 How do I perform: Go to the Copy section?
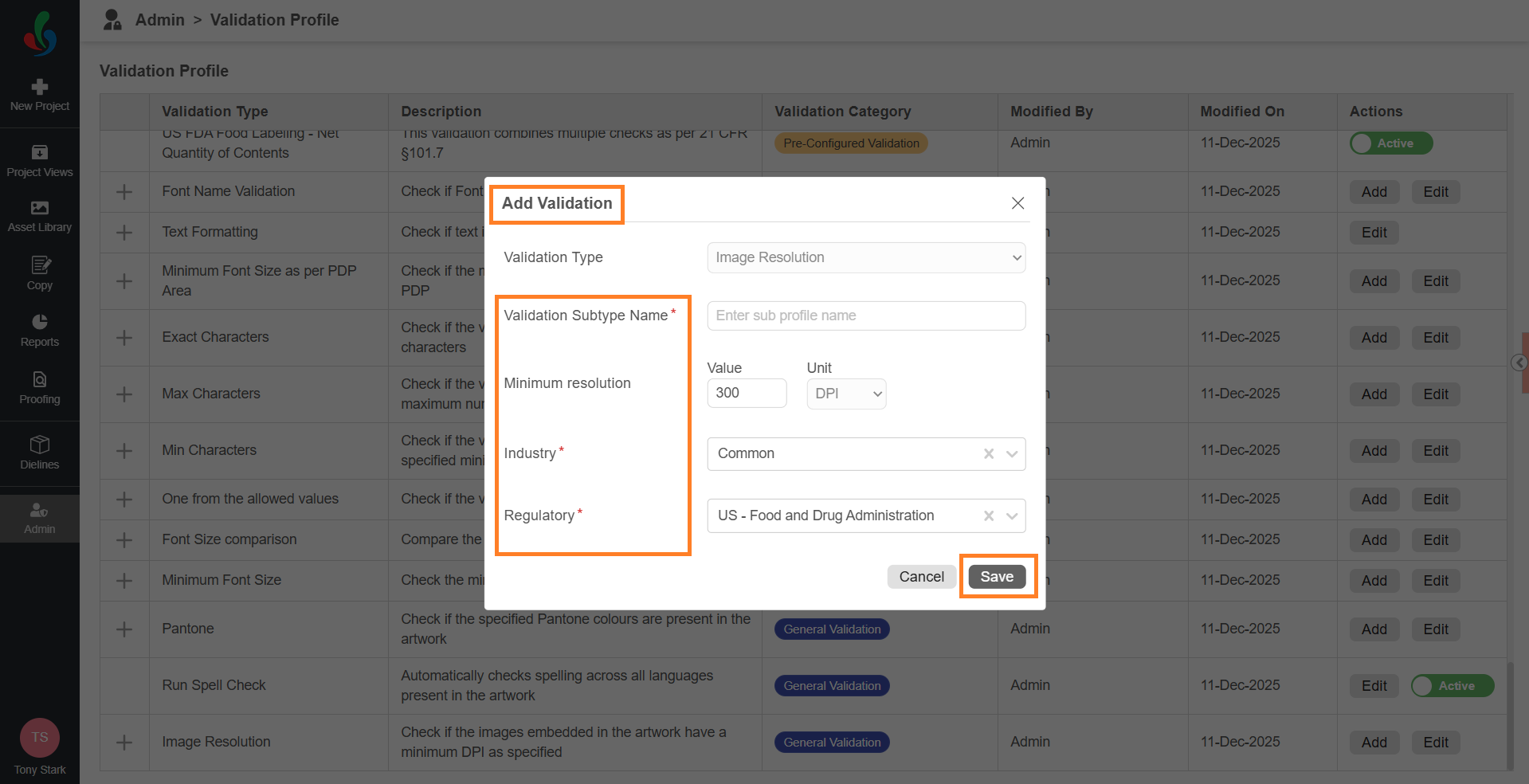click(x=40, y=273)
